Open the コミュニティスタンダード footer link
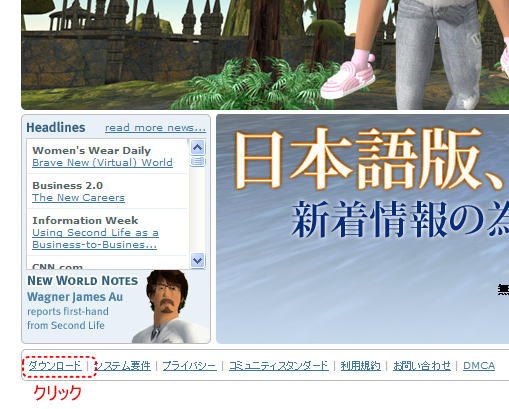509x409 pixels. point(279,366)
